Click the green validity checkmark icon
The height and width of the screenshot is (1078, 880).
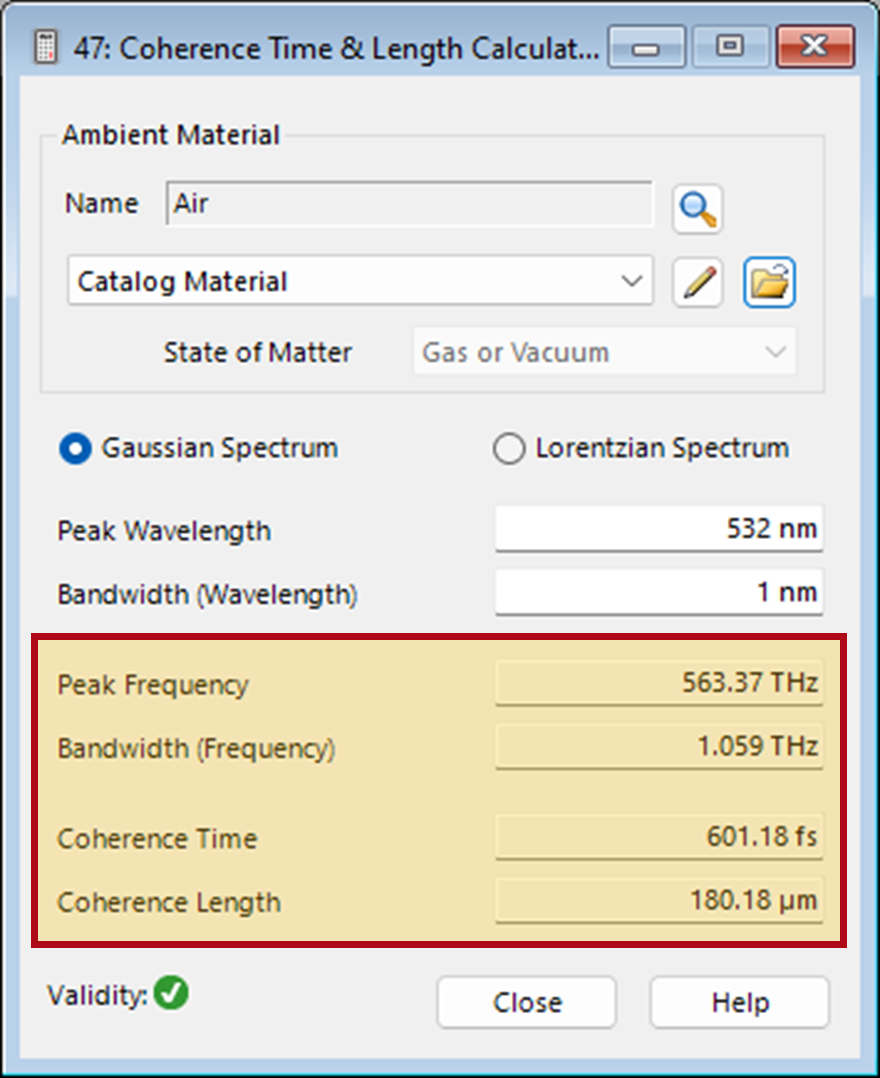(x=171, y=993)
